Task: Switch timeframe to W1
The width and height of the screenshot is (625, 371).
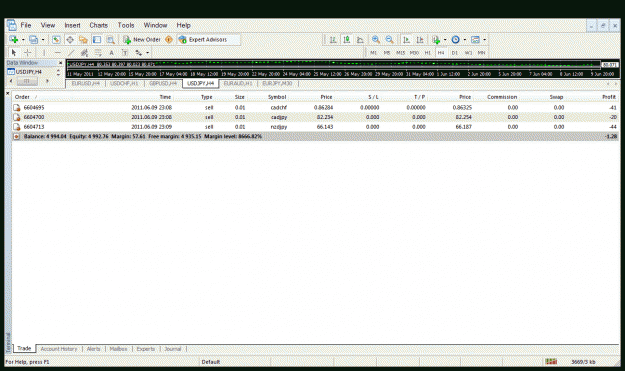Action: [468, 53]
